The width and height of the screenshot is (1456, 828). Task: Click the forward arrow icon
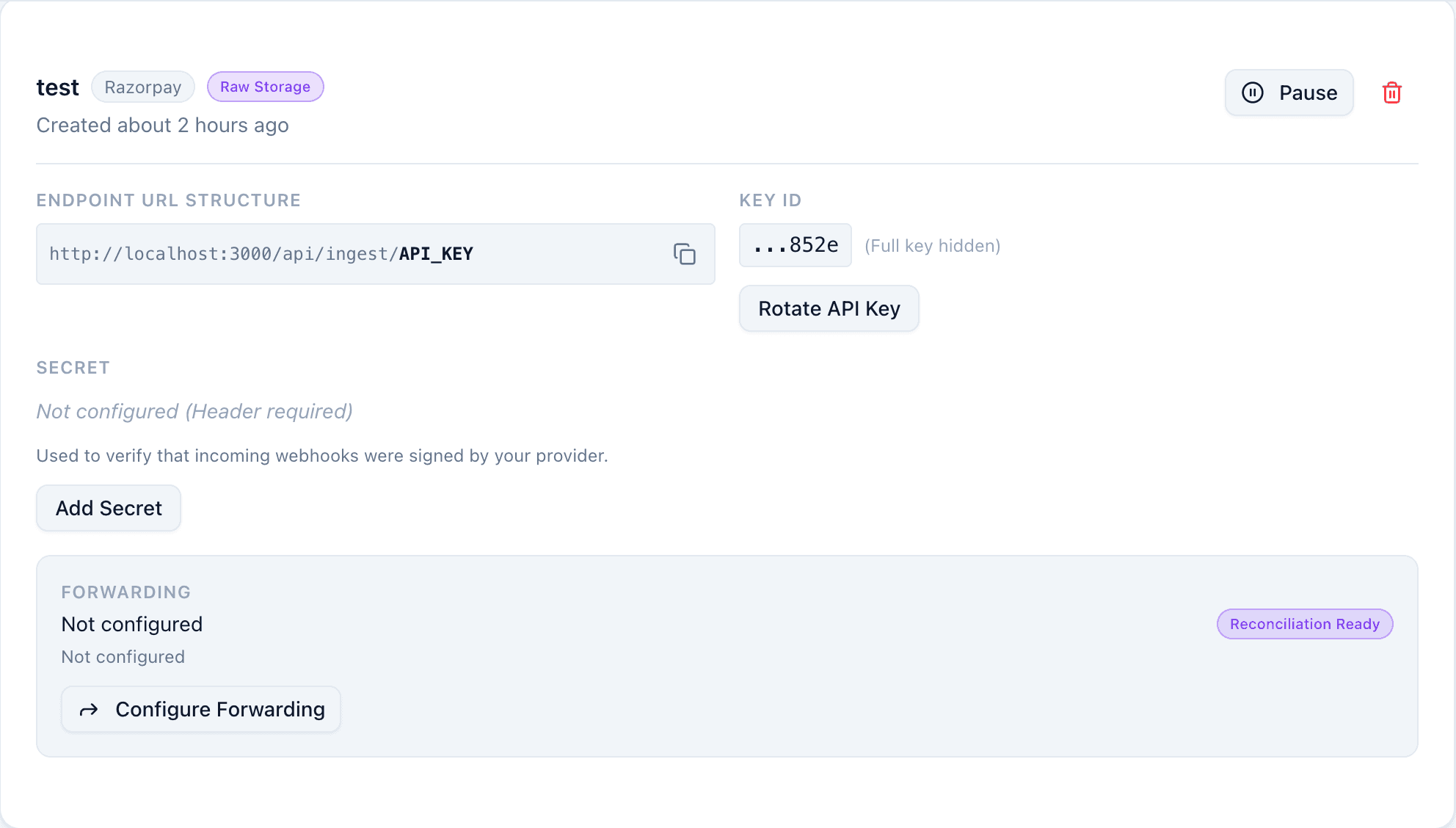pyautogui.click(x=89, y=710)
